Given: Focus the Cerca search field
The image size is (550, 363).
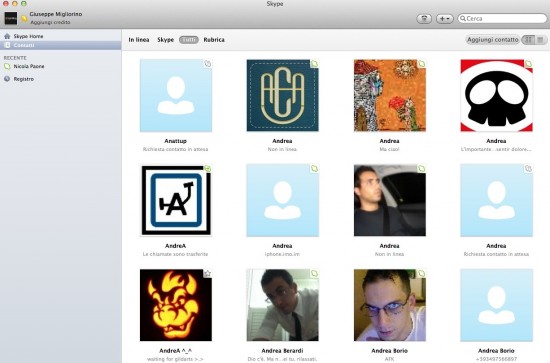Looking at the screenshot, I should pyautogui.click(x=502, y=19).
